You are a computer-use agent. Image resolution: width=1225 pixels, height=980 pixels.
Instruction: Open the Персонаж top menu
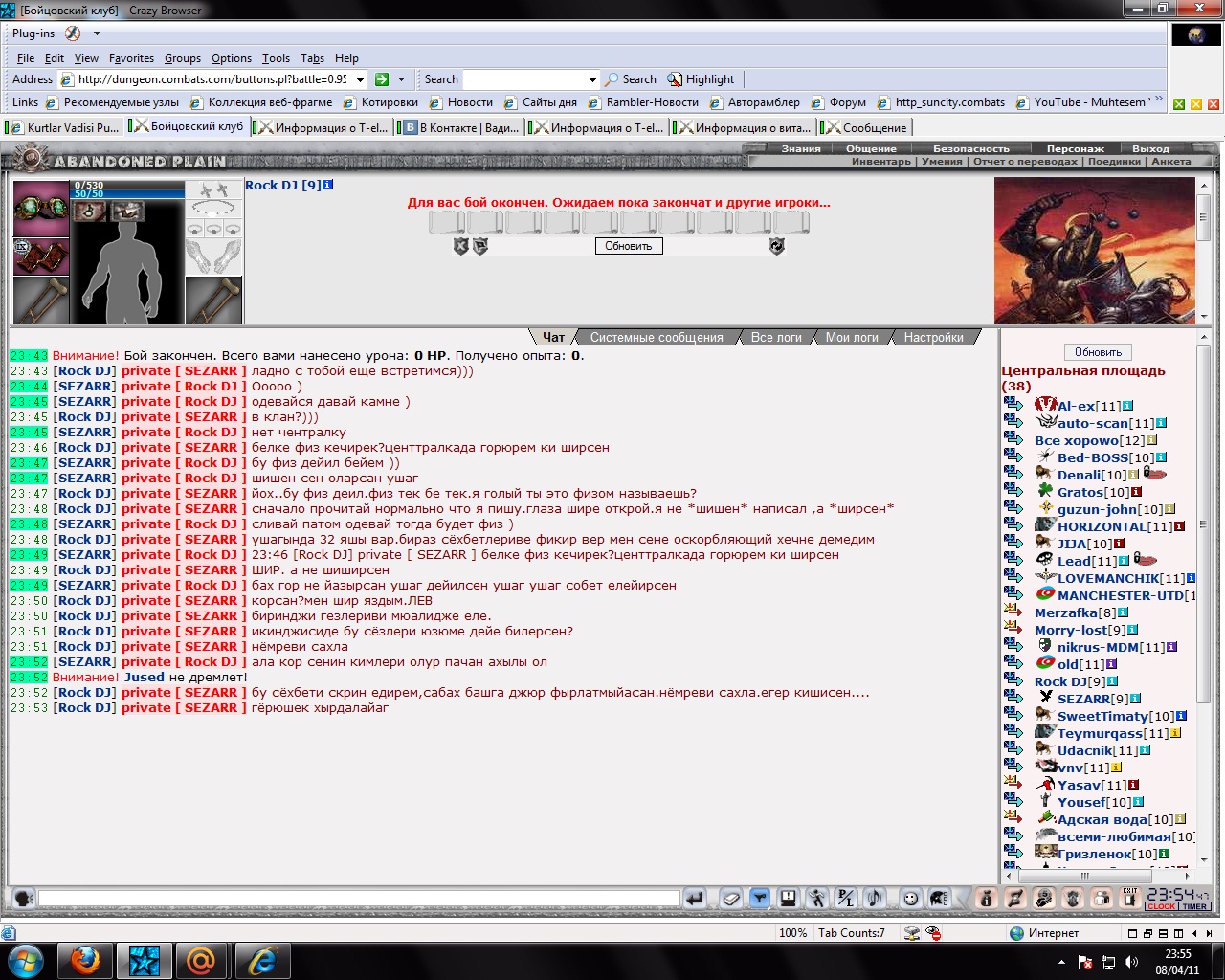[x=1076, y=148]
